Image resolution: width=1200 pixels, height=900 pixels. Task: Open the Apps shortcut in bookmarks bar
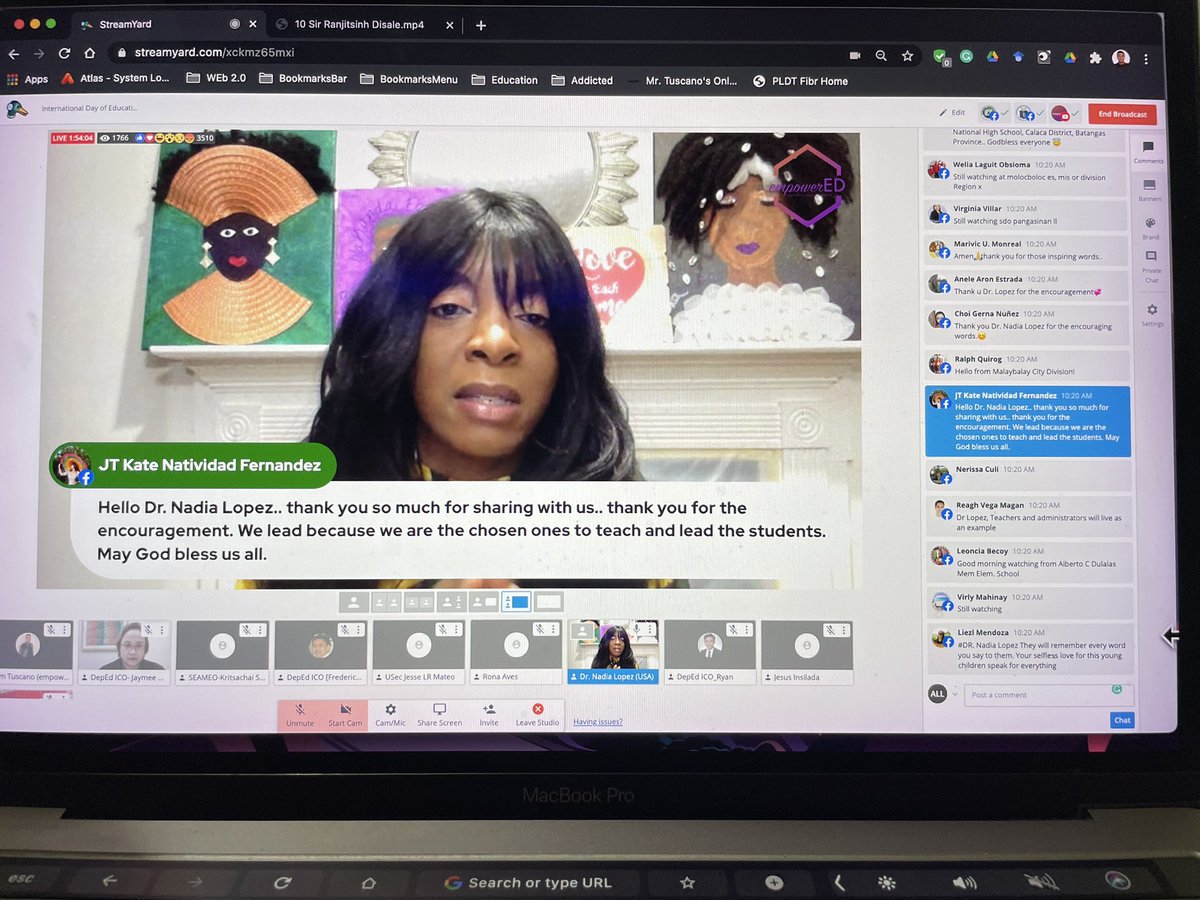tap(28, 79)
